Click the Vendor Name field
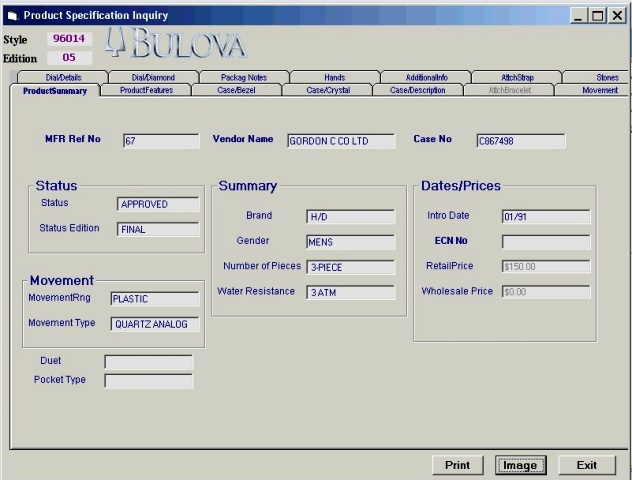The height and width of the screenshot is (480, 632). pyautogui.click(x=341, y=141)
